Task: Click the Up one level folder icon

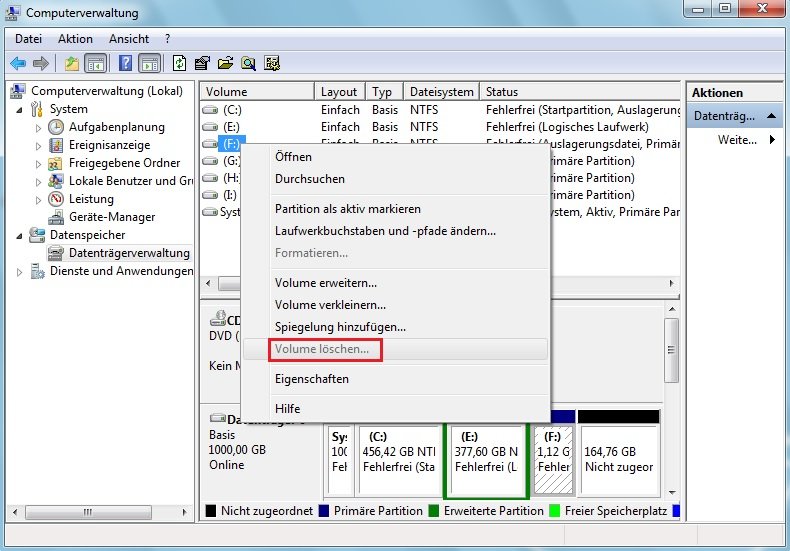Action: pyautogui.click(x=72, y=63)
